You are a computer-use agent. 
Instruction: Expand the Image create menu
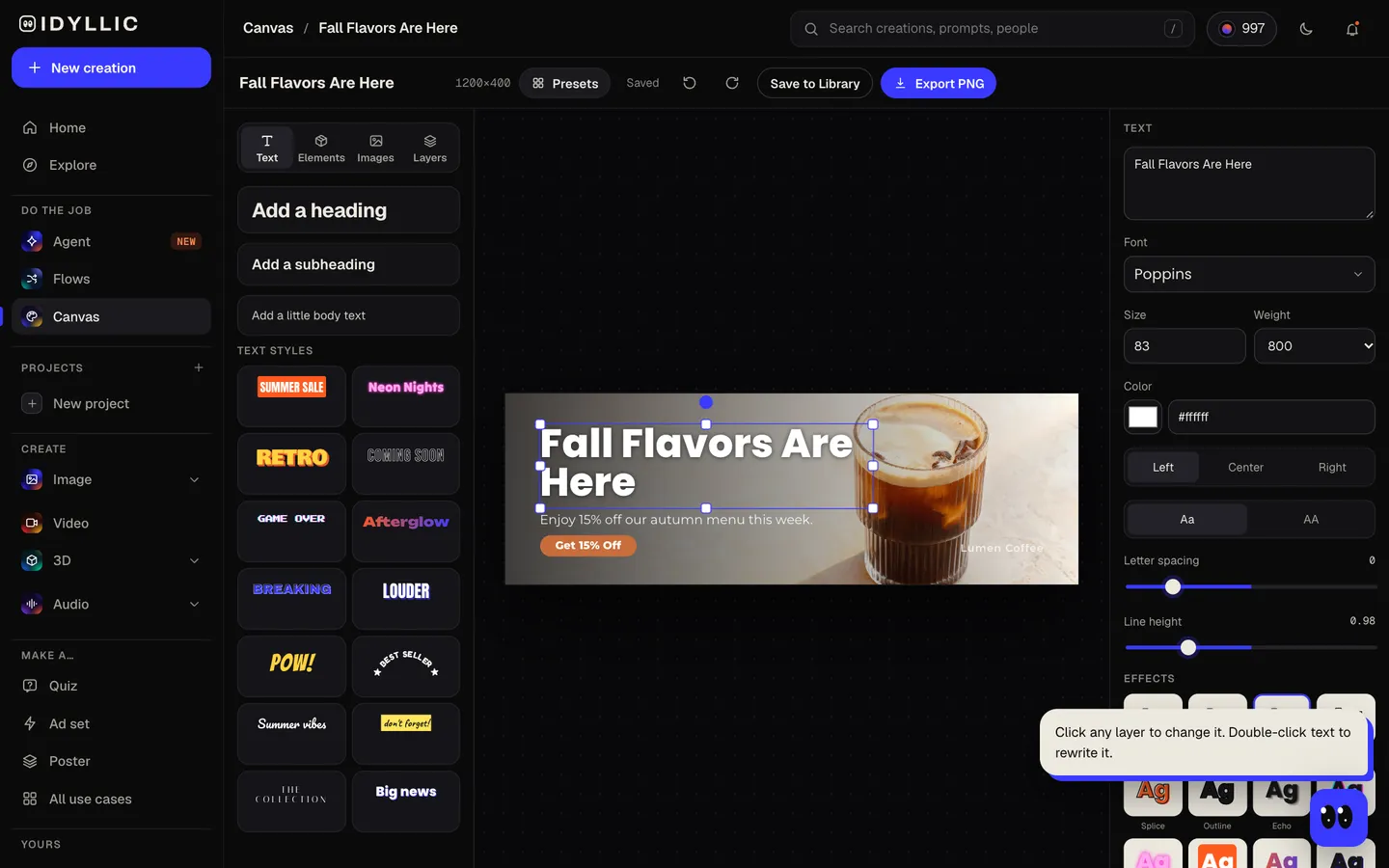(x=194, y=479)
